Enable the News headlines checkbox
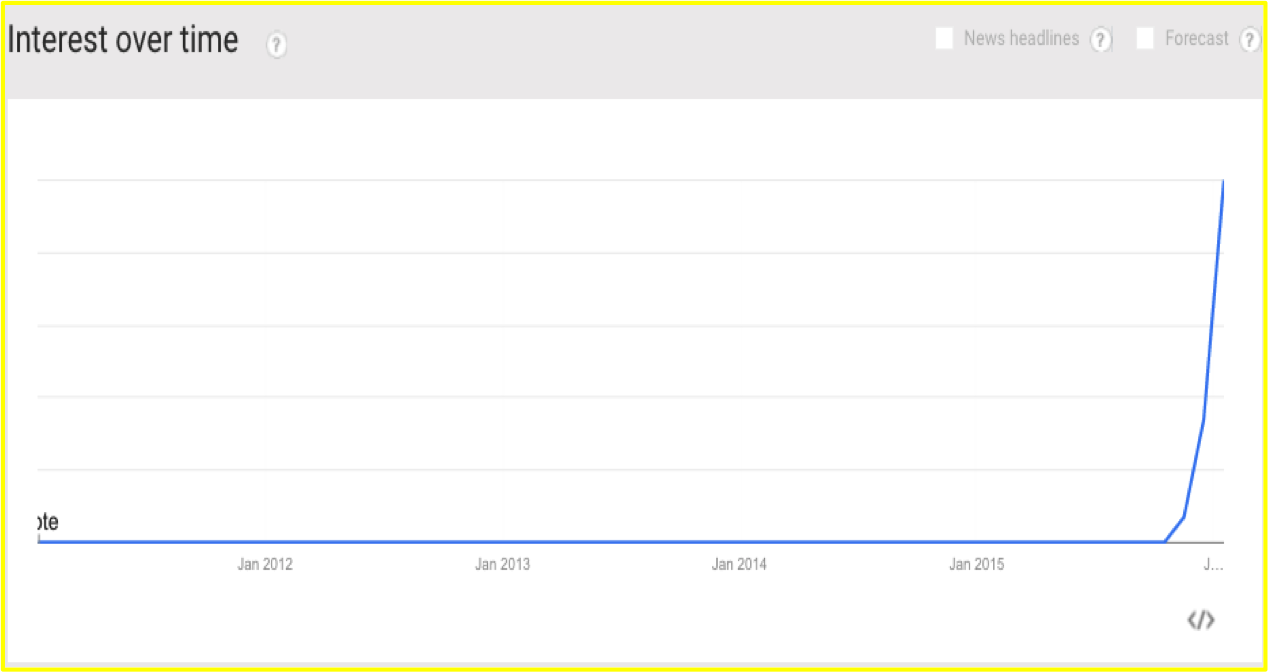 click(944, 39)
